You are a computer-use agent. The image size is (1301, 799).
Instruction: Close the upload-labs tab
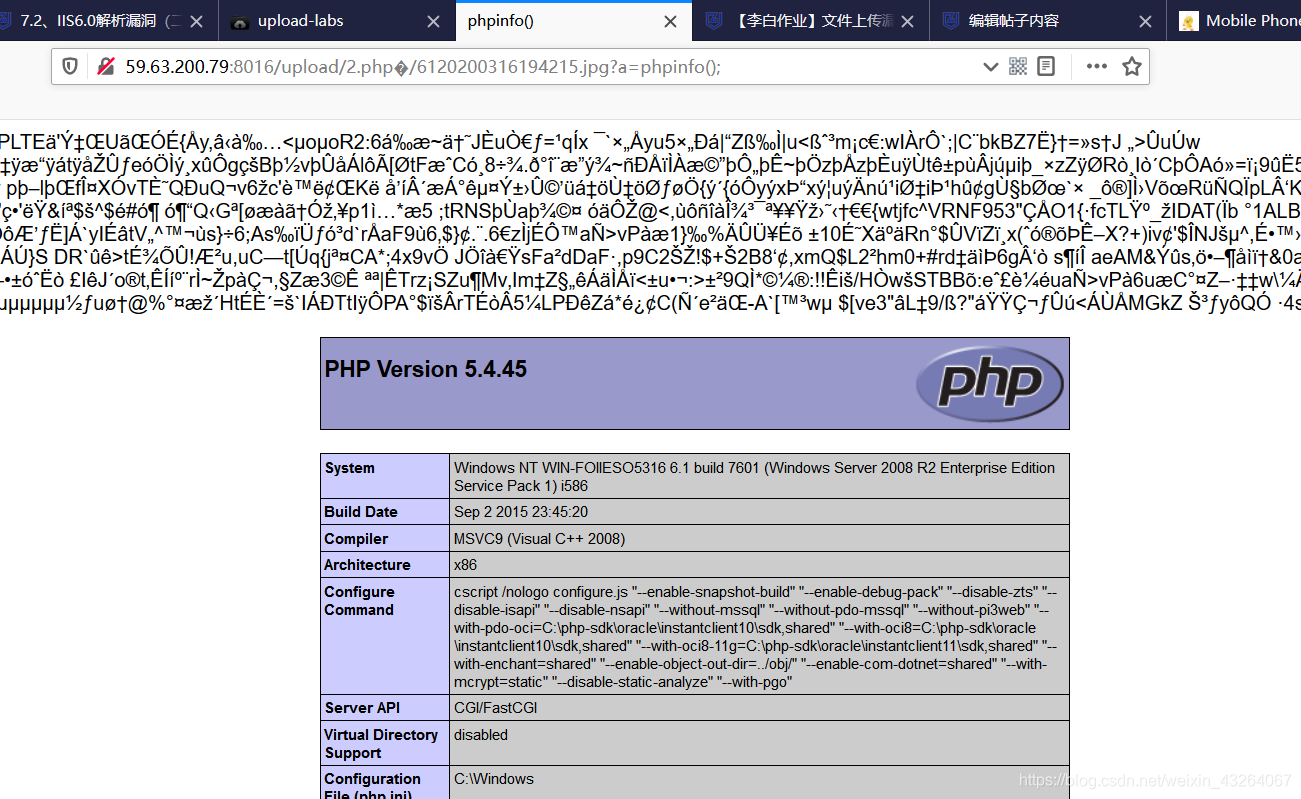click(x=433, y=21)
